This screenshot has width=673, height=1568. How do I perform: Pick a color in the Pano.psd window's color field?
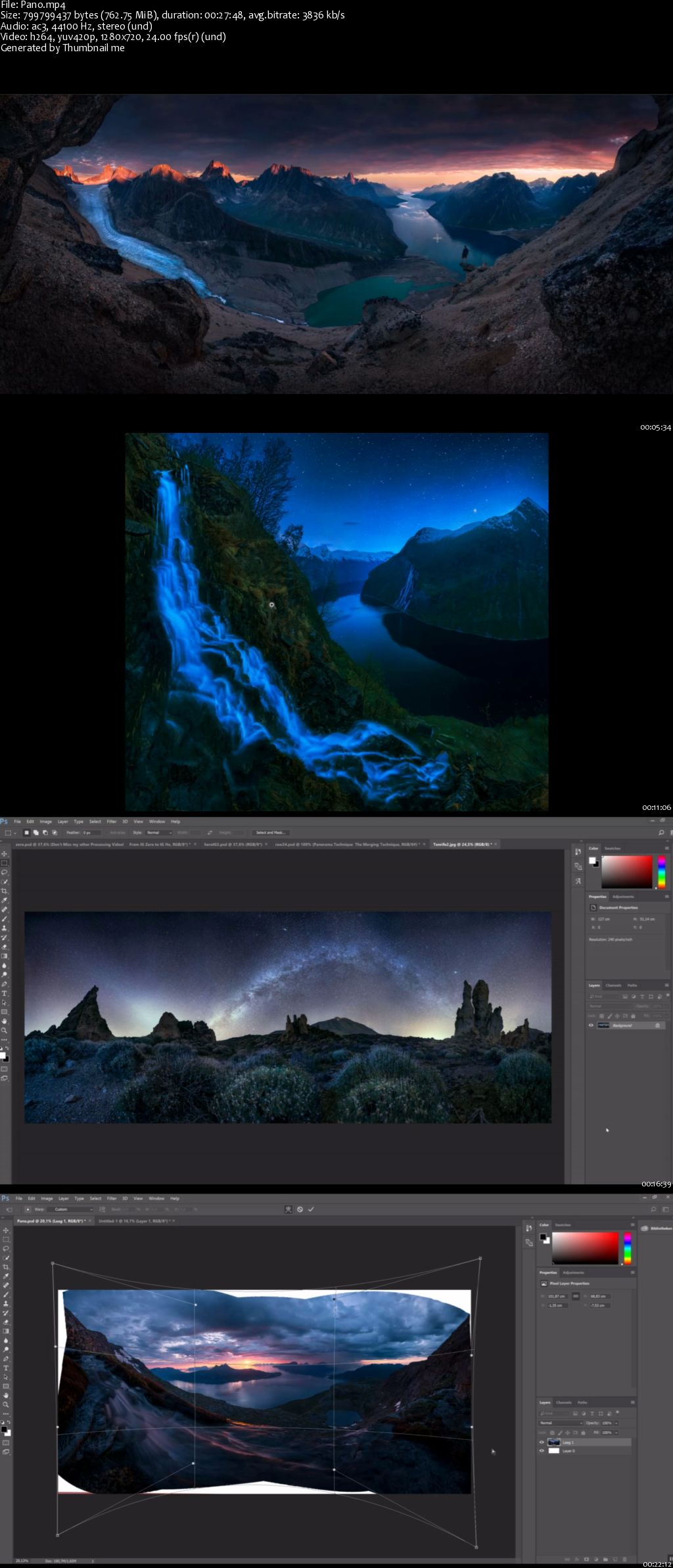[x=585, y=1247]
